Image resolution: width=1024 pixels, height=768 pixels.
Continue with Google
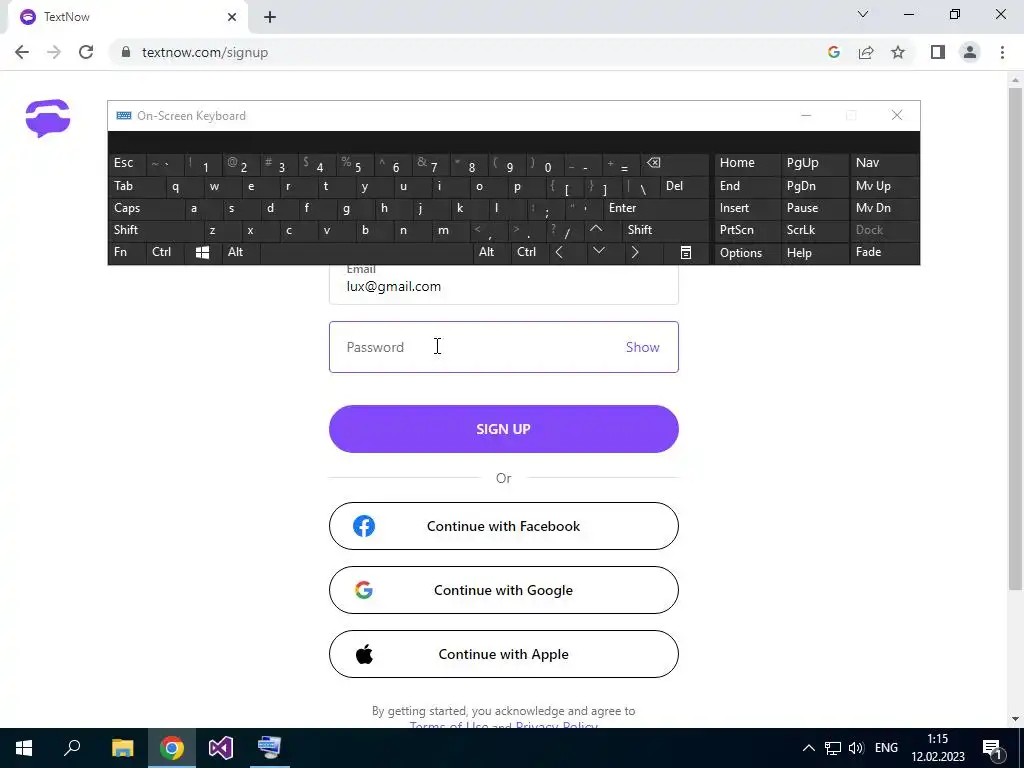[504, 590]
